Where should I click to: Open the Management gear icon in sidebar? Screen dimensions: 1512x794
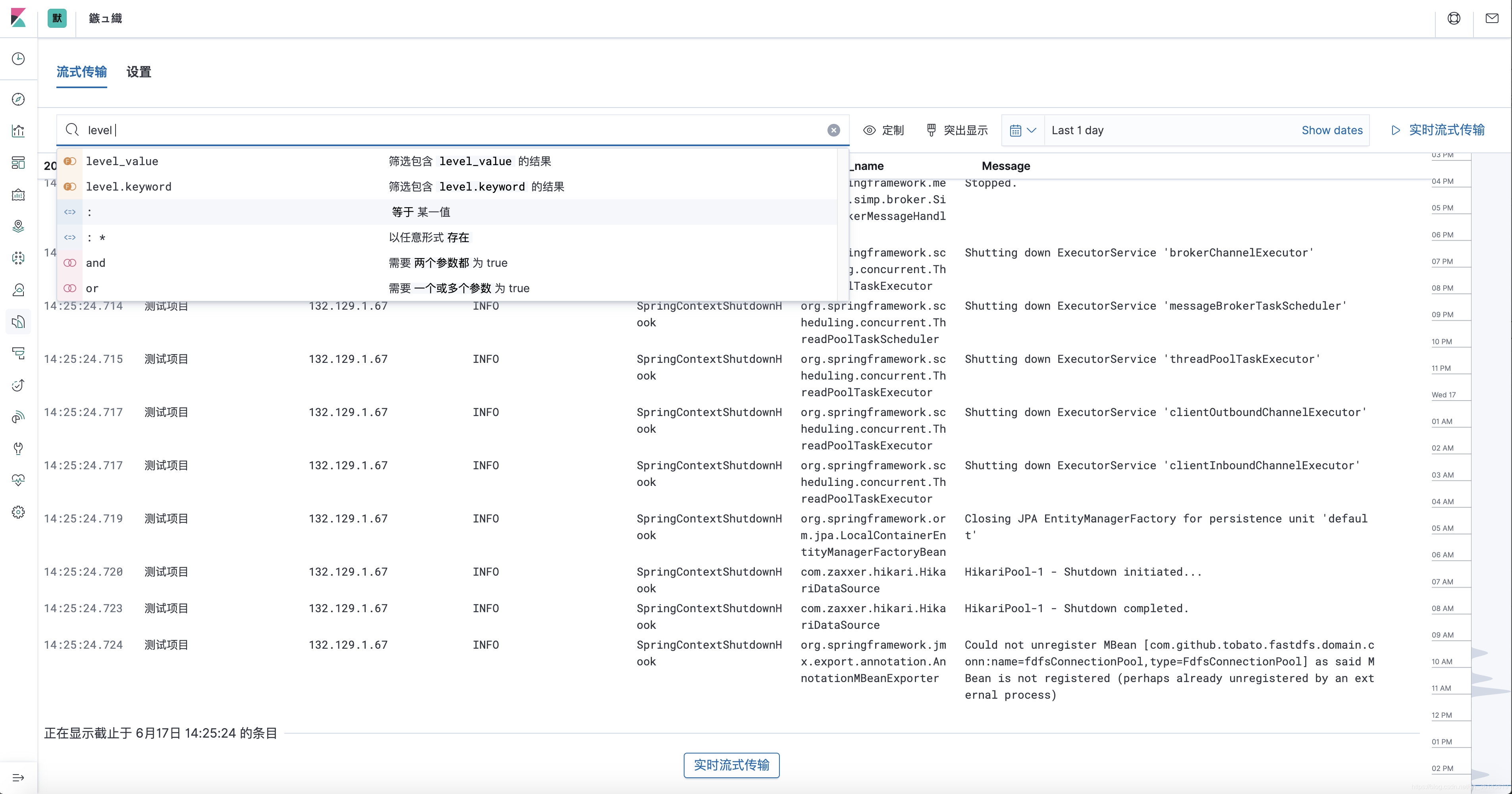(x=18, y=512)
